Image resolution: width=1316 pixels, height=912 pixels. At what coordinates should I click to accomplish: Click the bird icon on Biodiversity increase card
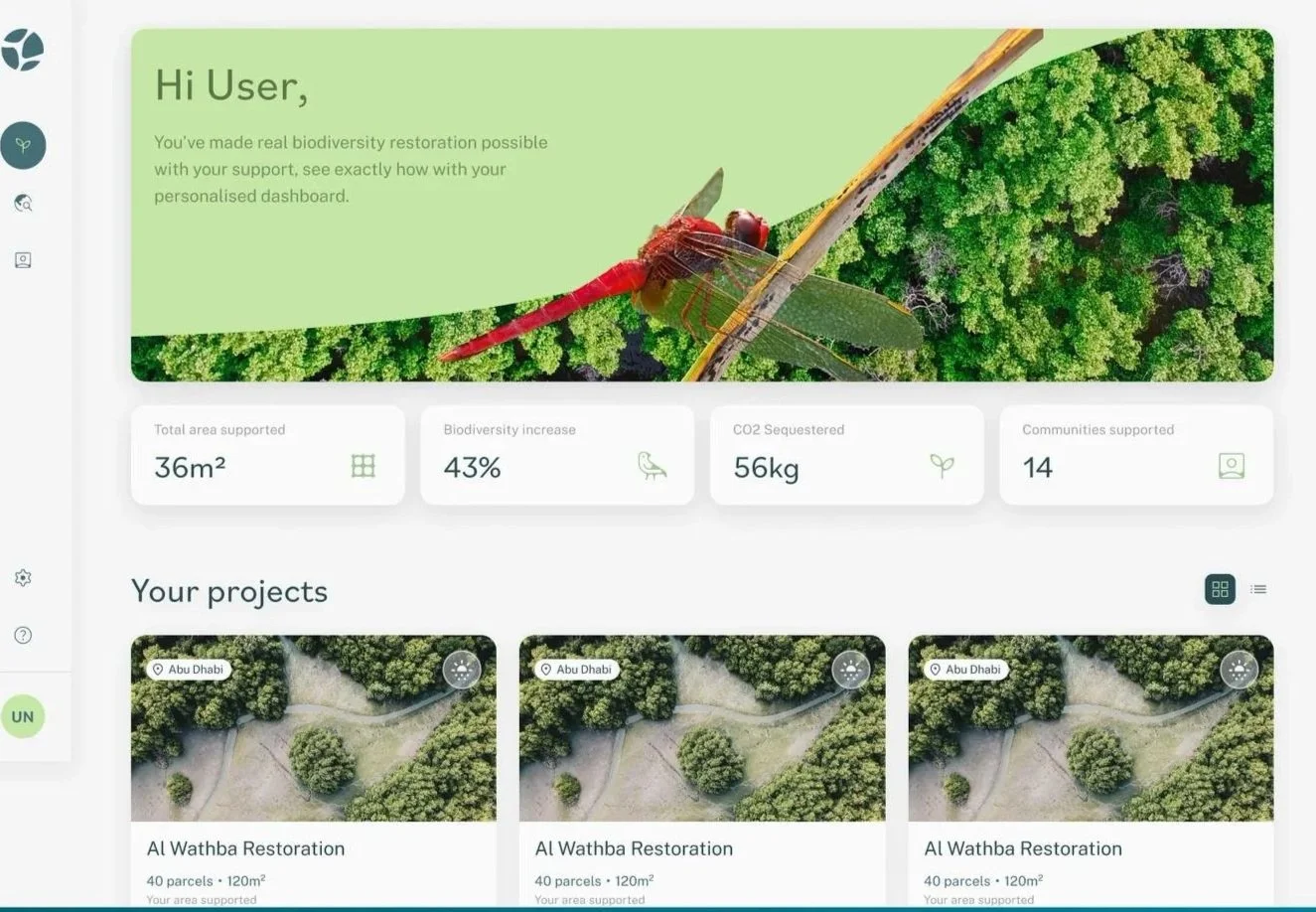point(652,465)
